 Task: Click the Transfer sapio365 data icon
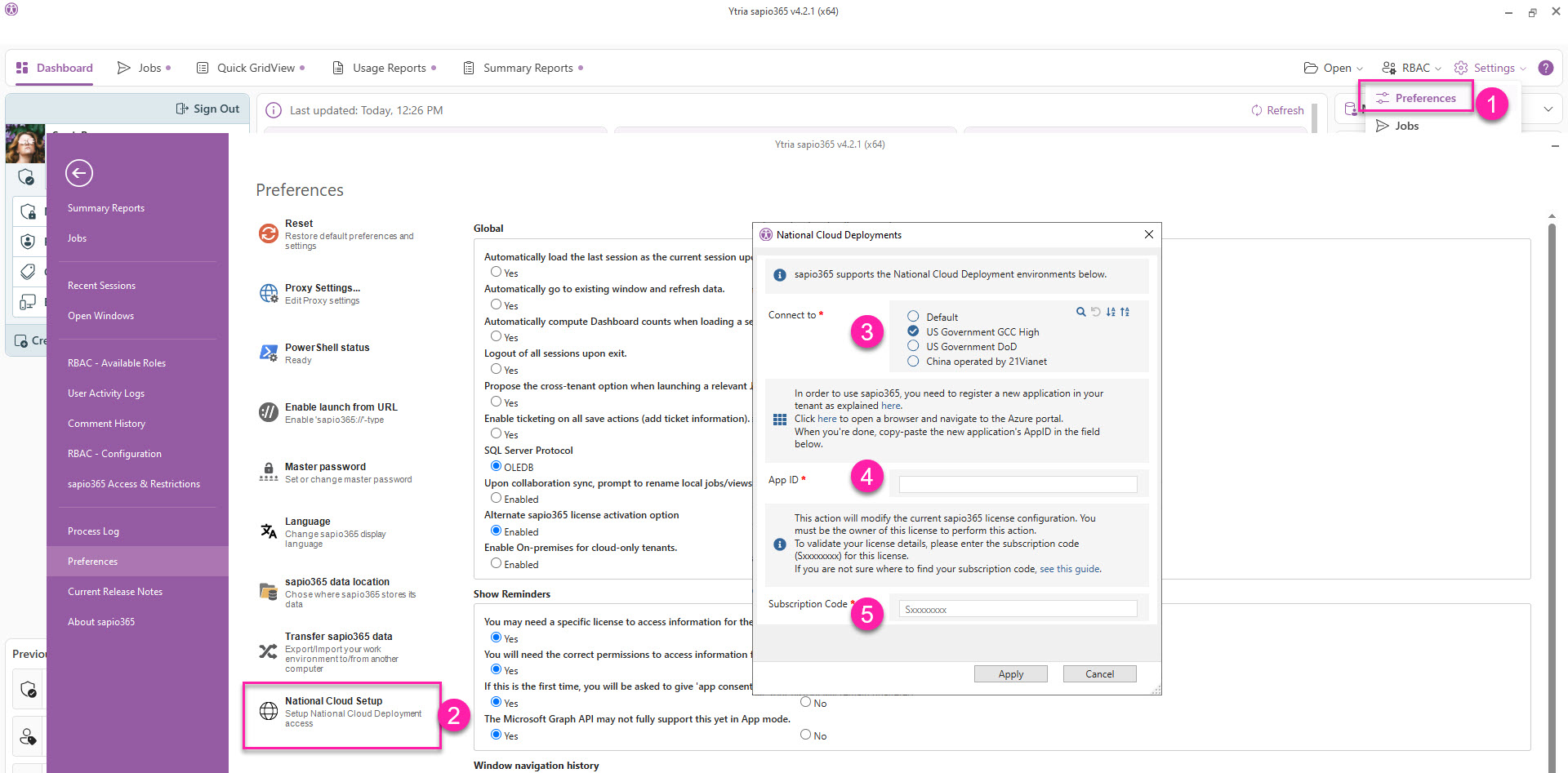pos(269,651)
